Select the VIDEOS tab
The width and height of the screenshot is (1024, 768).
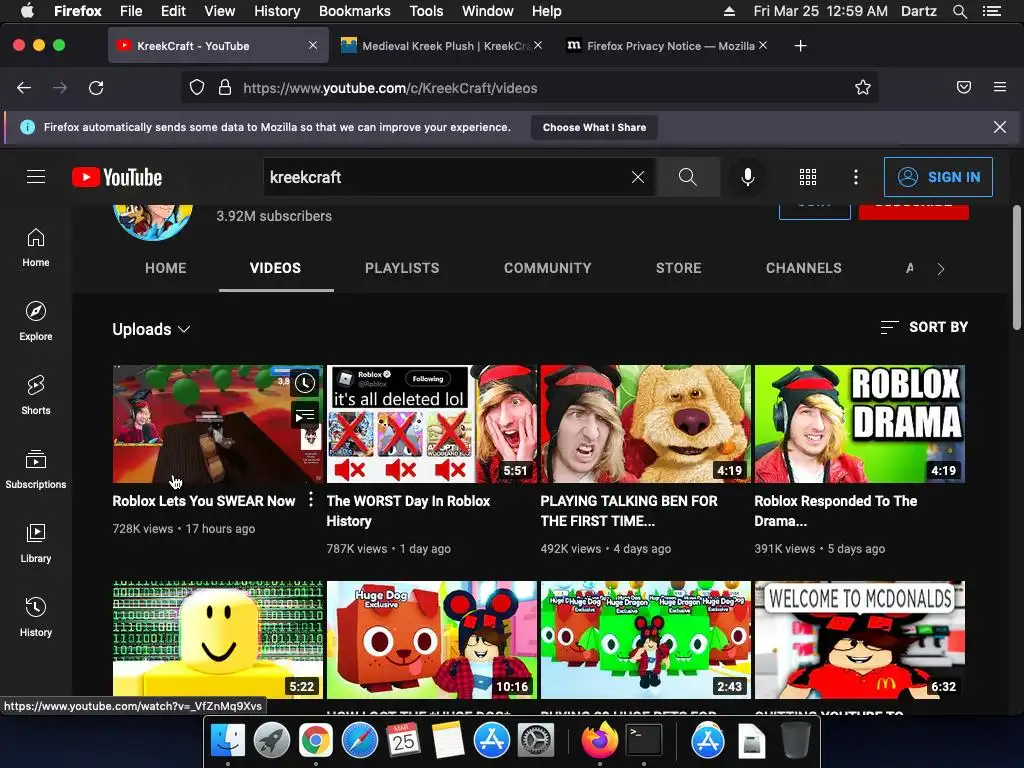(276, 268)
